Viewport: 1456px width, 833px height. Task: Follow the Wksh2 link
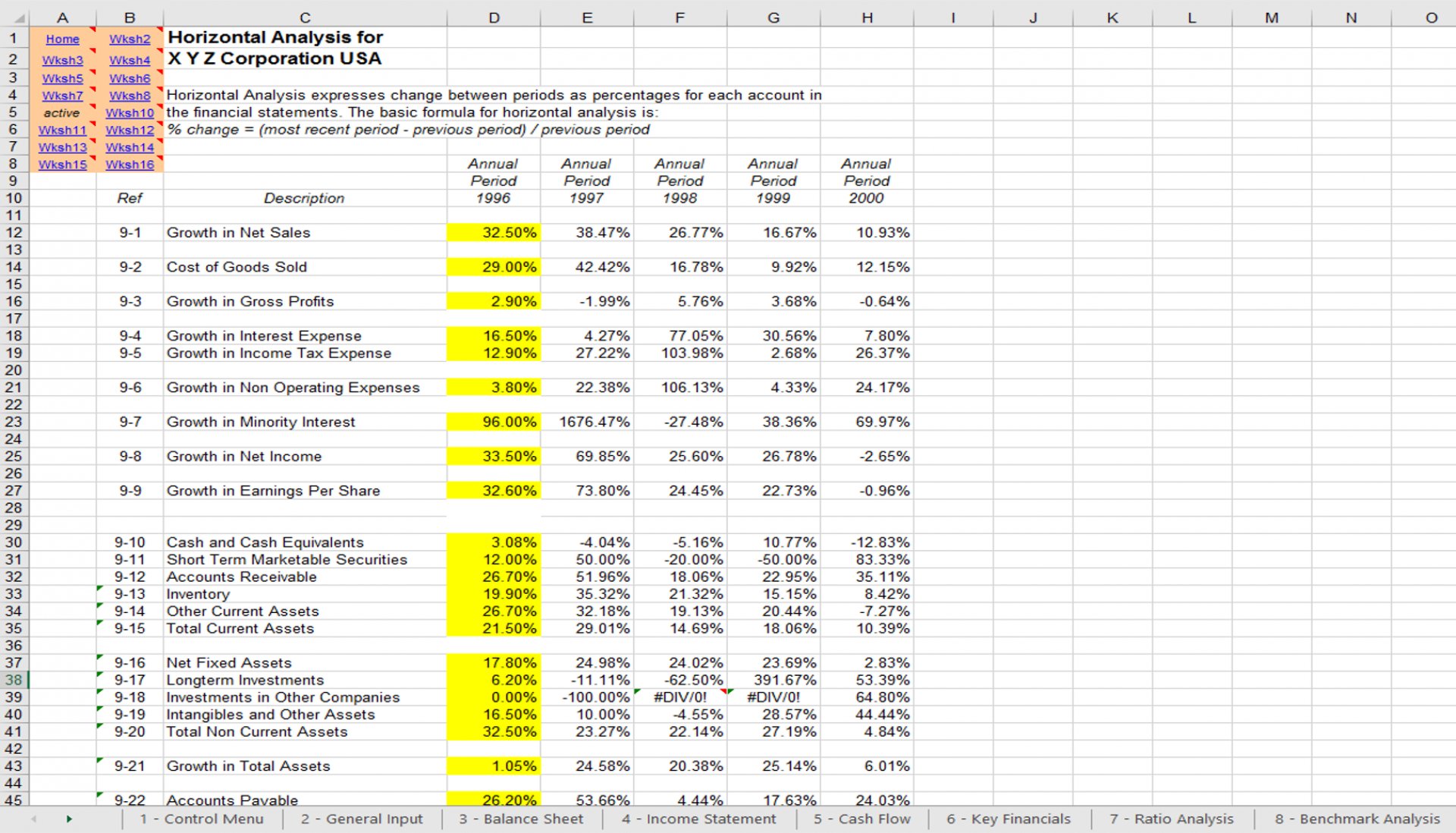[130, 39]
